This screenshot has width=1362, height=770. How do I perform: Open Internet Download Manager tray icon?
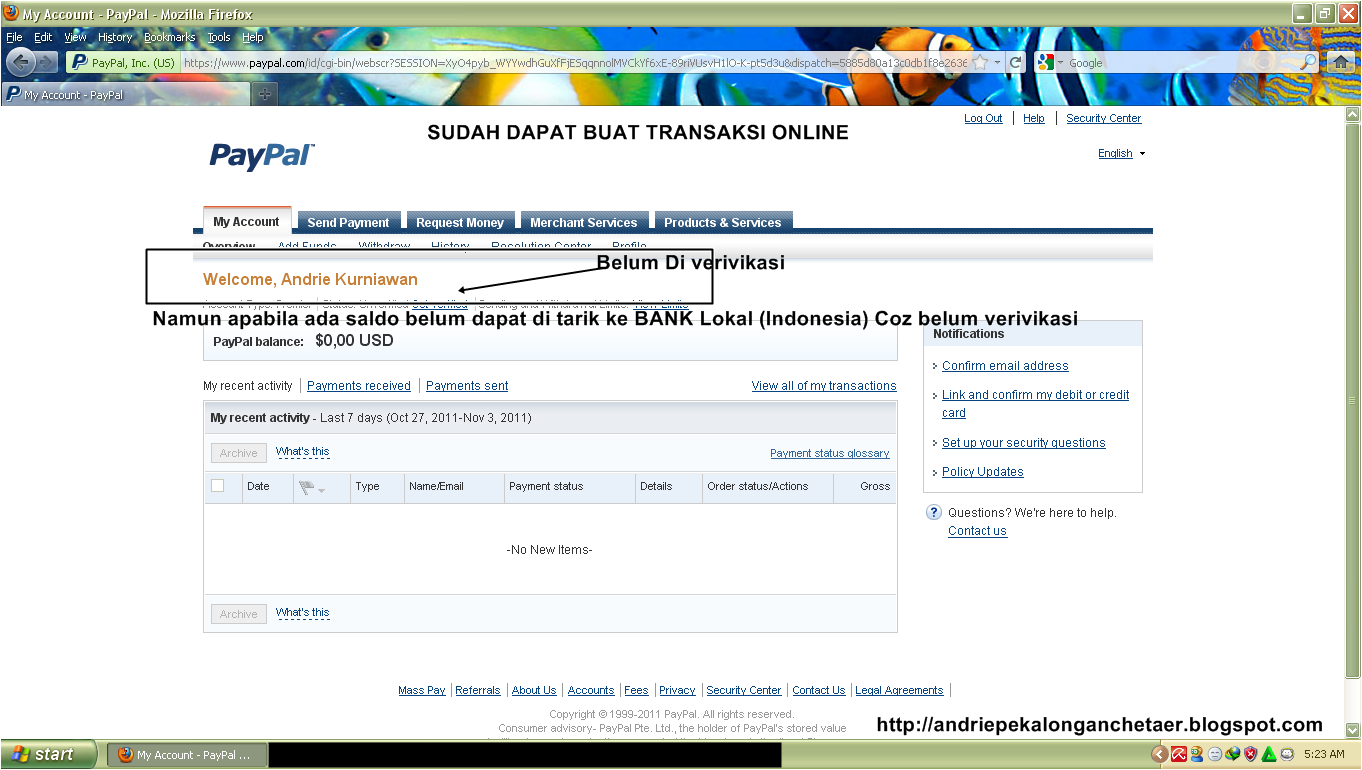coord(1233,754)
